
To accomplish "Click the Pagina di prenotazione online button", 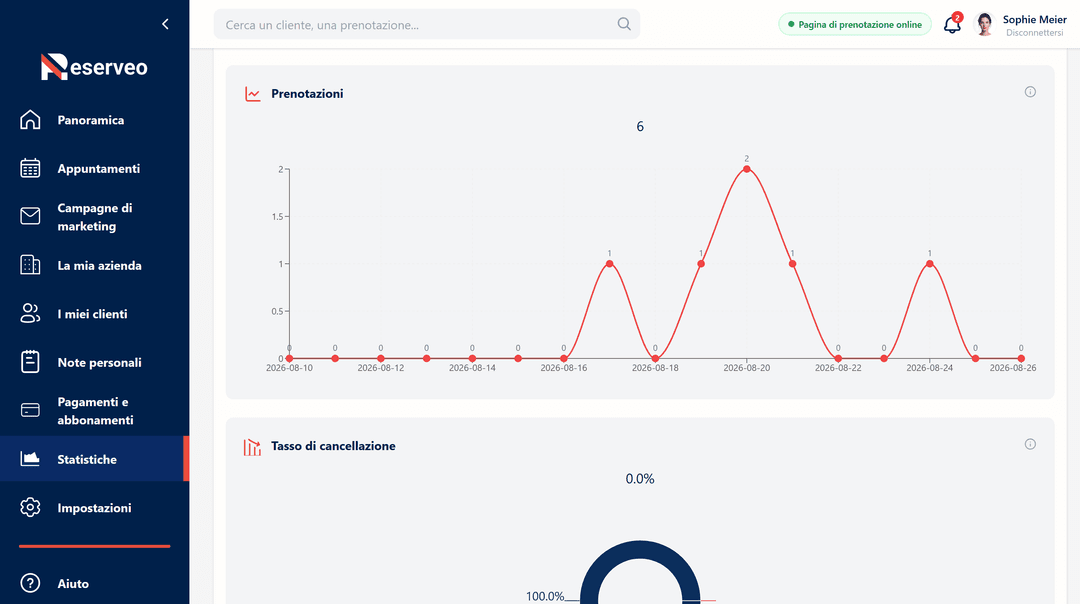I will [x=855, y=25].
